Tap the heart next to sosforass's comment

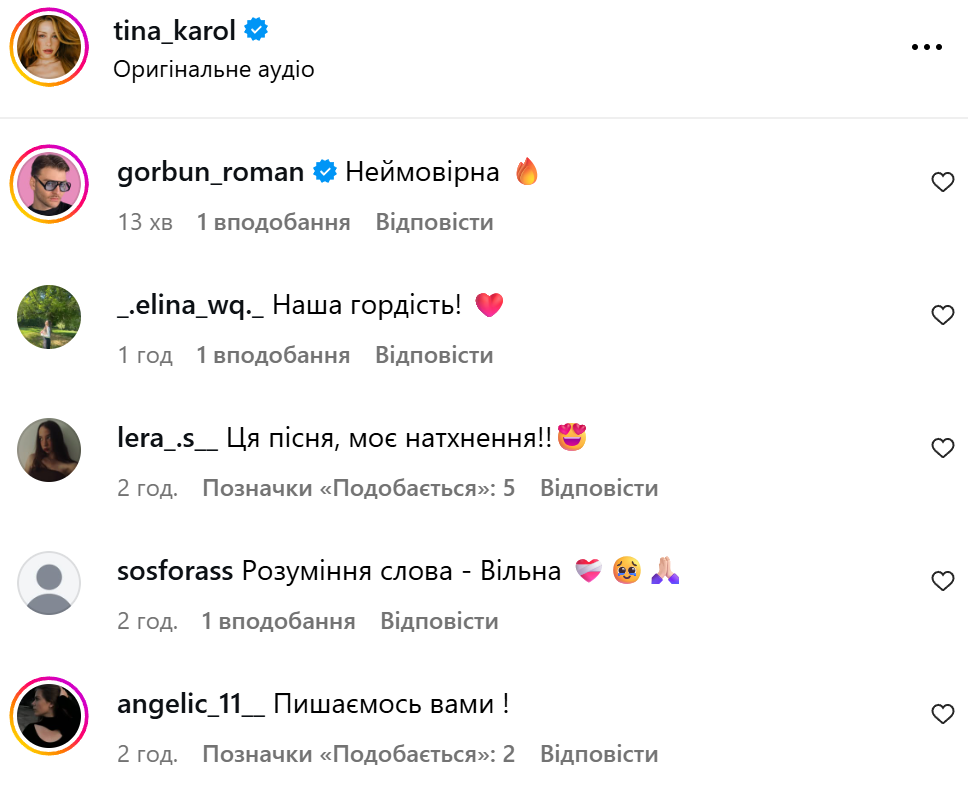[942, 581]
